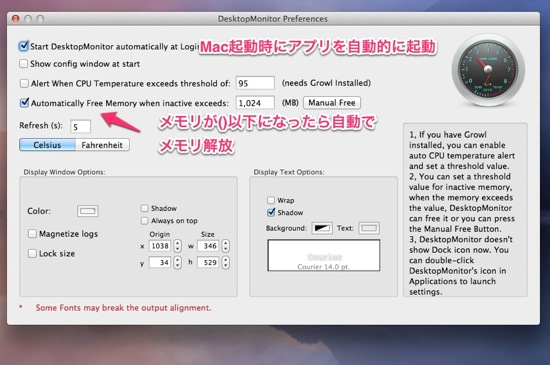Enable window Shadow under Display Window Options
550x365 pixels.
145,208
